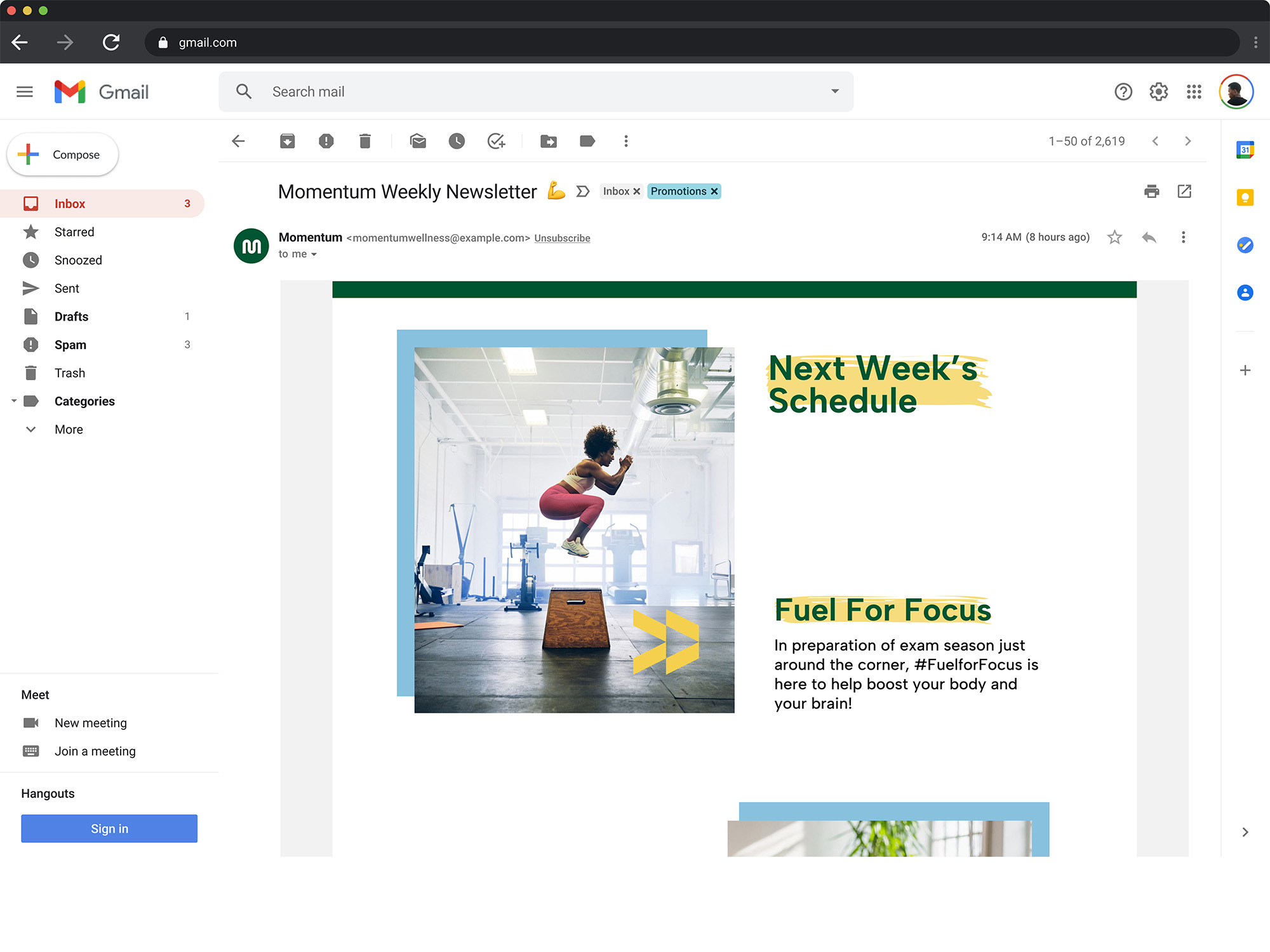Image resolution: width=1270 pixels, height=952 pixels.
Task: Expand the More section in sidebar
Action: 69,430
